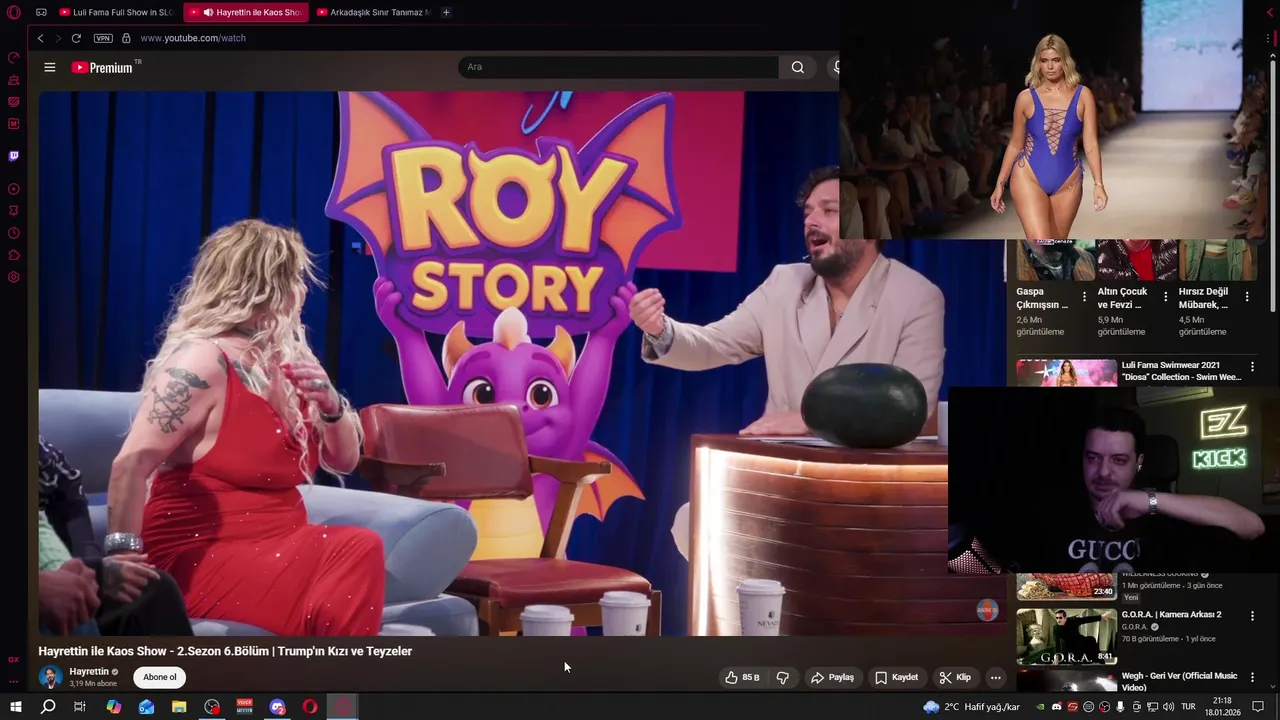Open 2°C Hafif yağ./kar weather widget
The image size is (1280, 720).
click(972, 707)
